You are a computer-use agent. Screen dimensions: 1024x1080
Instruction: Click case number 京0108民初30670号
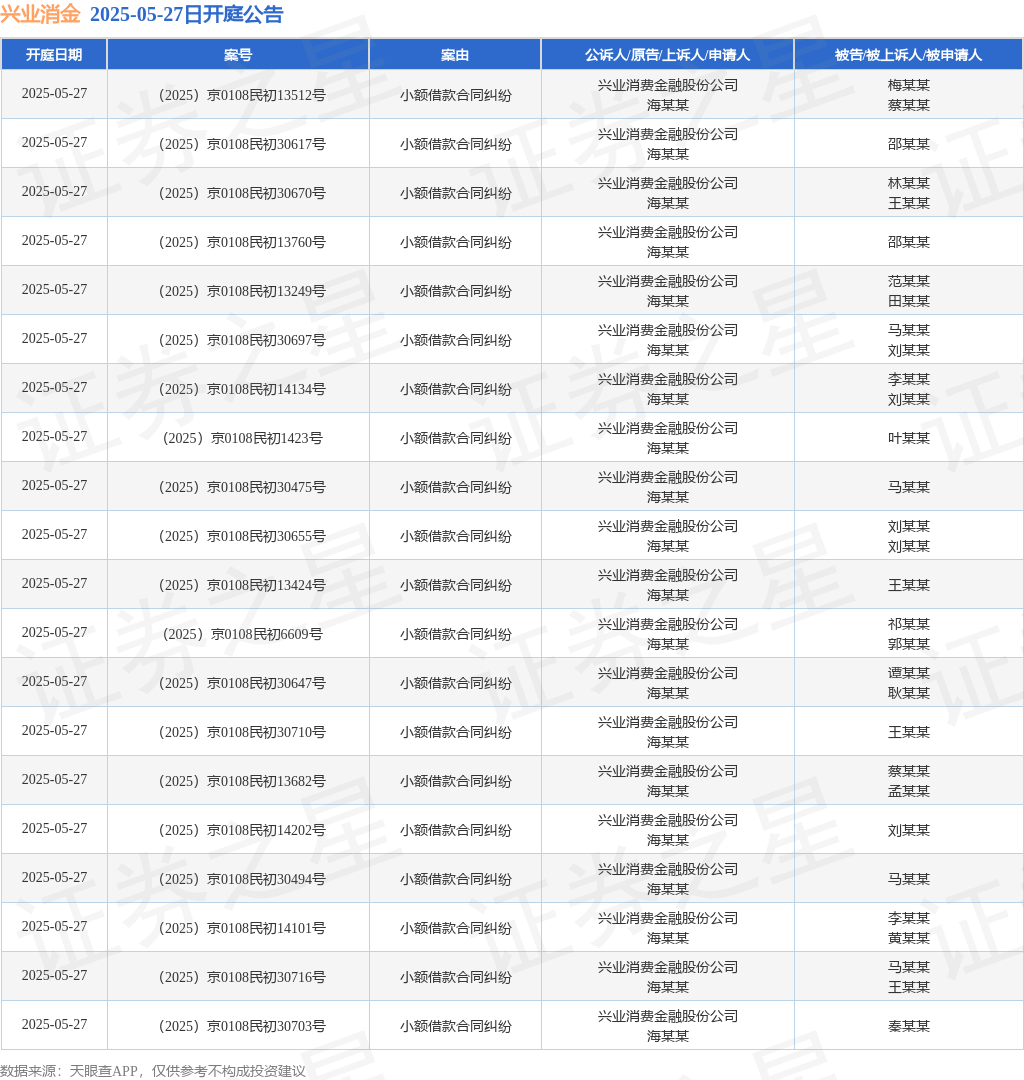pos(266,193)
